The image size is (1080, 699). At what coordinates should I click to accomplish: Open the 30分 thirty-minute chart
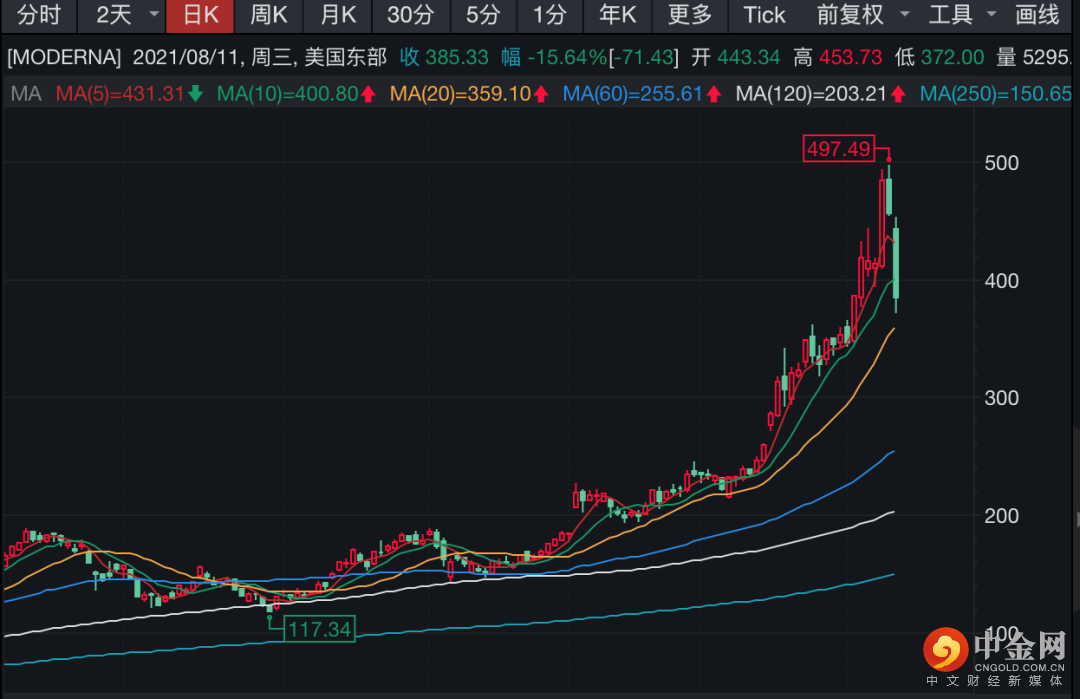coord(411,15)
